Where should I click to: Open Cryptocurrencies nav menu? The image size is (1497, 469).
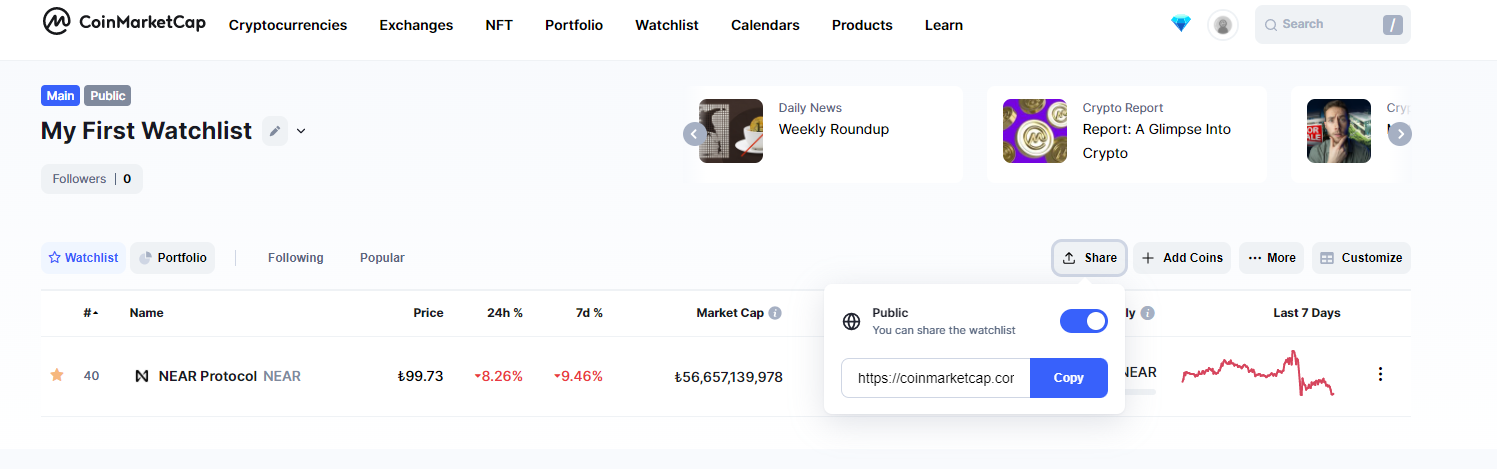coord(288,25)
